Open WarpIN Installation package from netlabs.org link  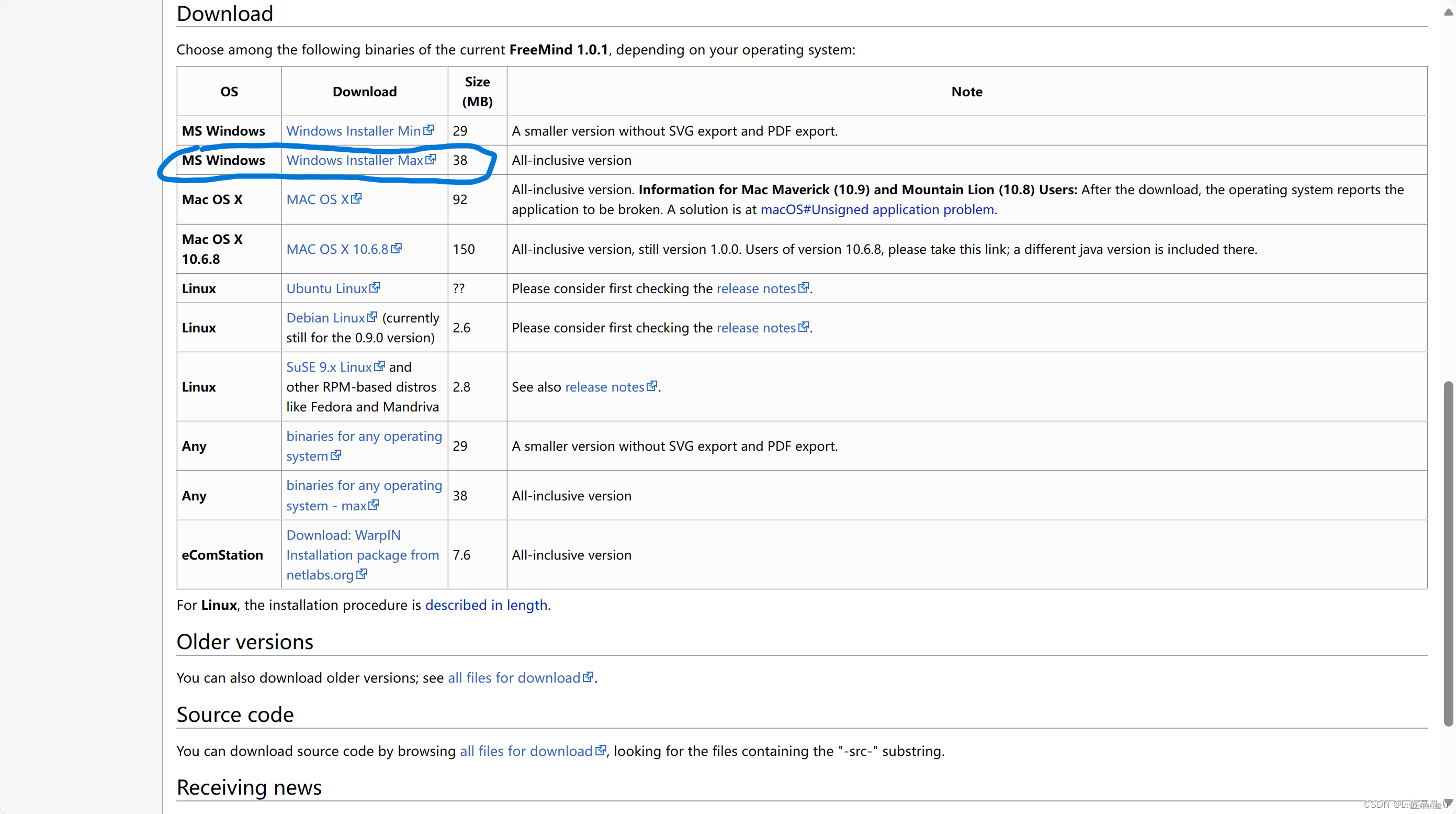(363, 555)
